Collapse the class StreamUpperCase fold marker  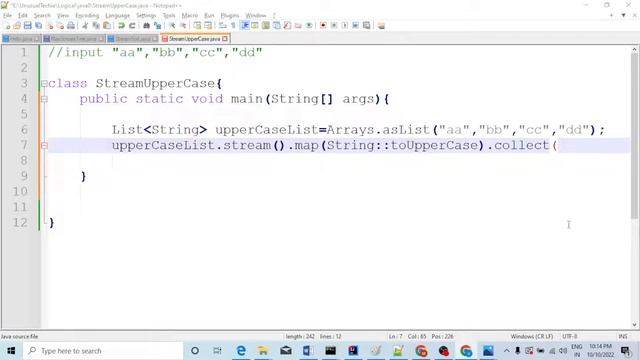point(44,84)
